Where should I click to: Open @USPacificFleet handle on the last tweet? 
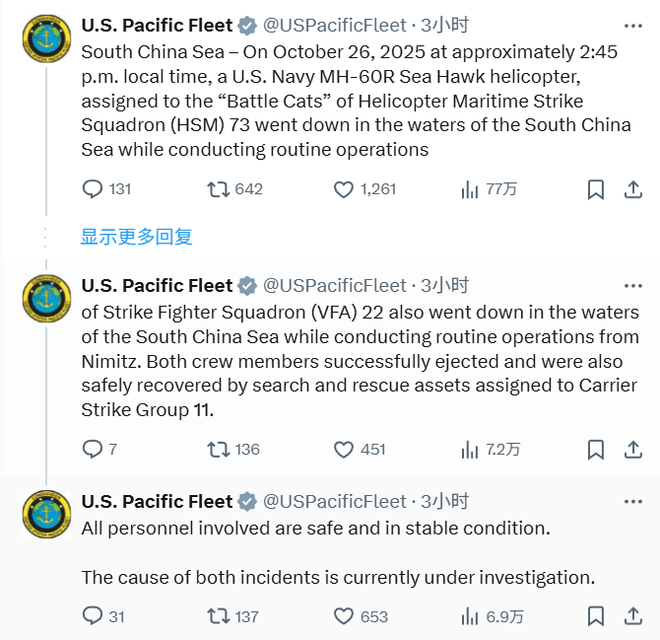[334, 501]
